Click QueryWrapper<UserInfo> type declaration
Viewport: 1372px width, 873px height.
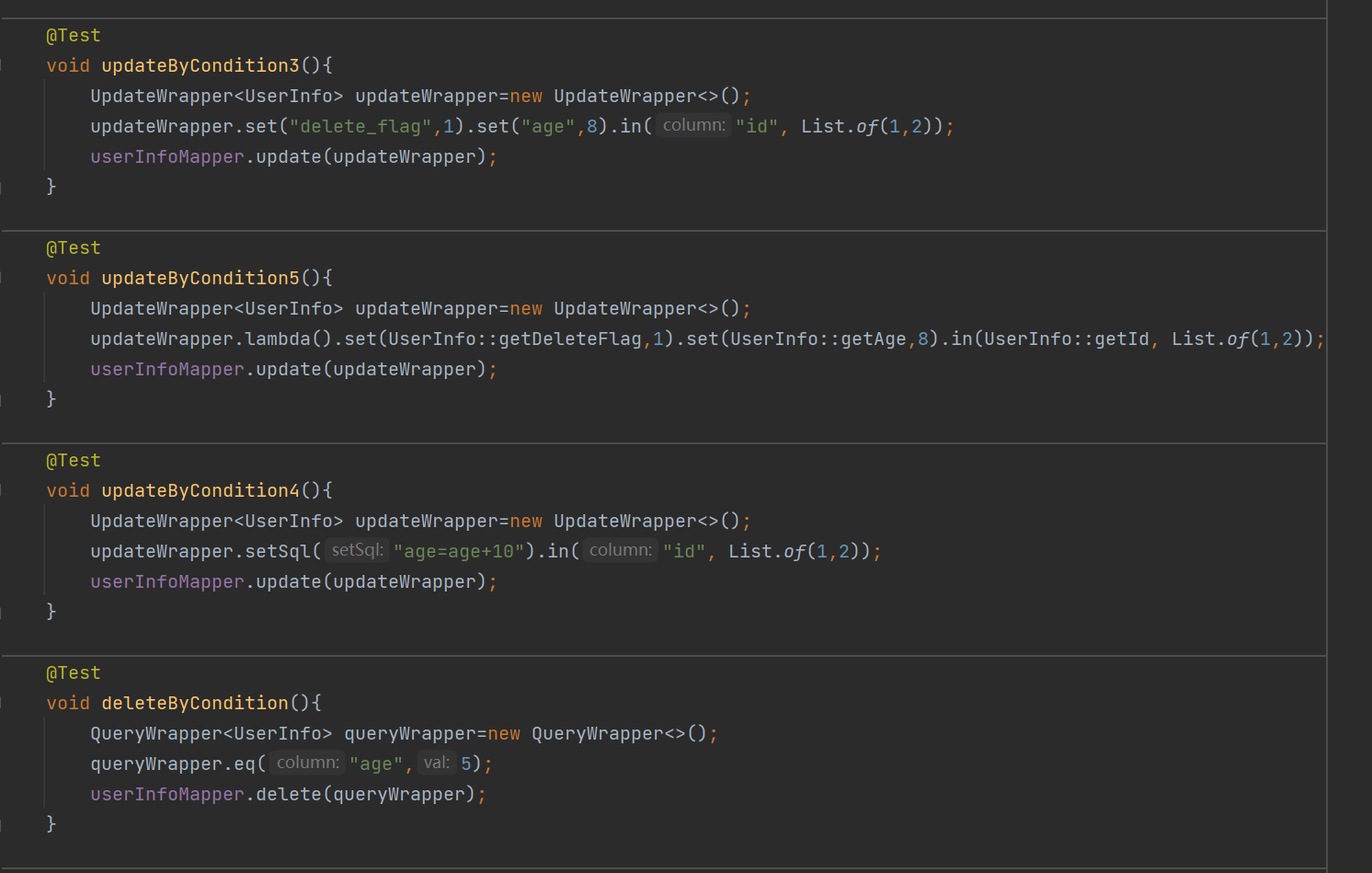tap(212, 734)
